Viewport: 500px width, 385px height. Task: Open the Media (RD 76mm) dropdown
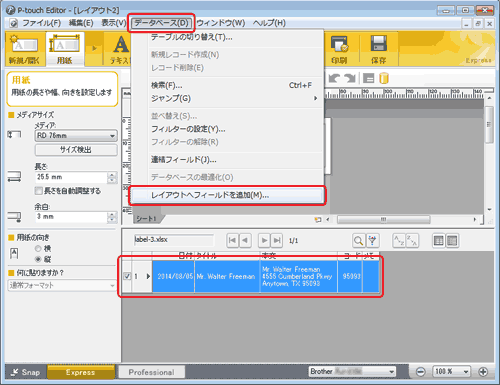[76, 136]
